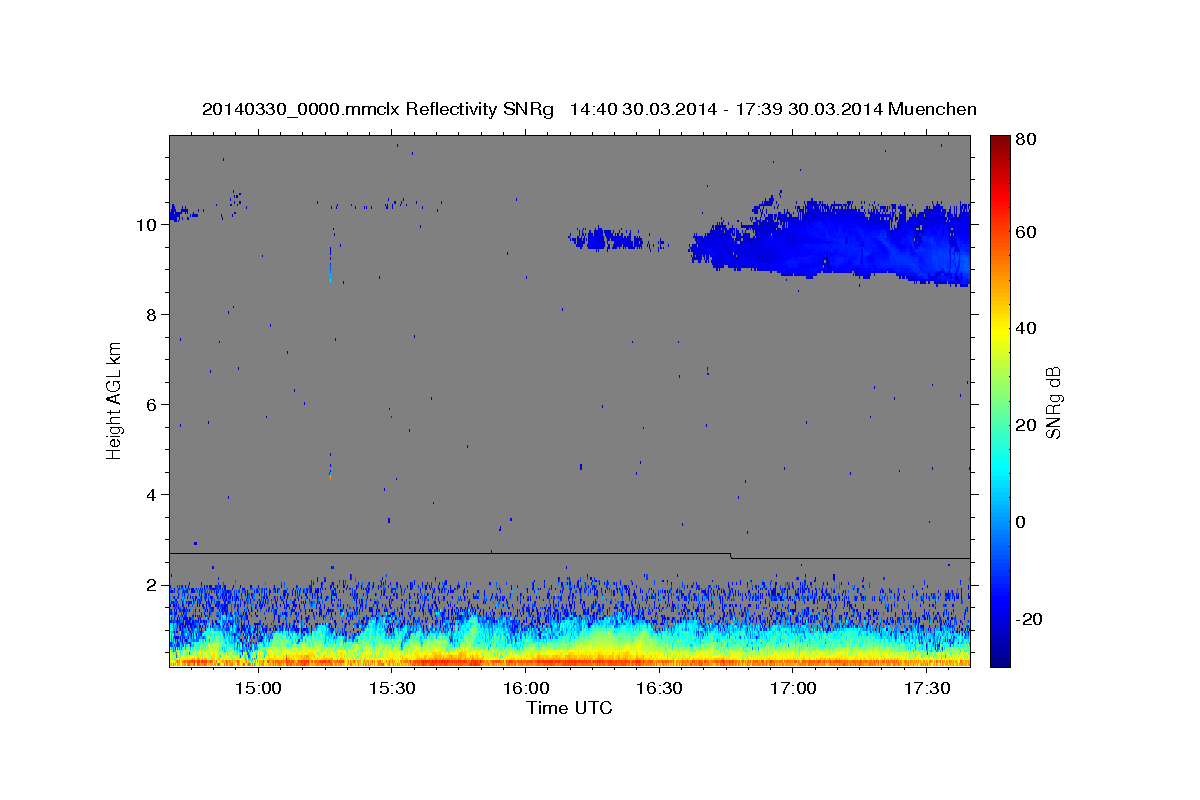Click the colorbar value label 60
Image resolution: width=1200 pixels, height=800 pixels.
coord(1025,232)
